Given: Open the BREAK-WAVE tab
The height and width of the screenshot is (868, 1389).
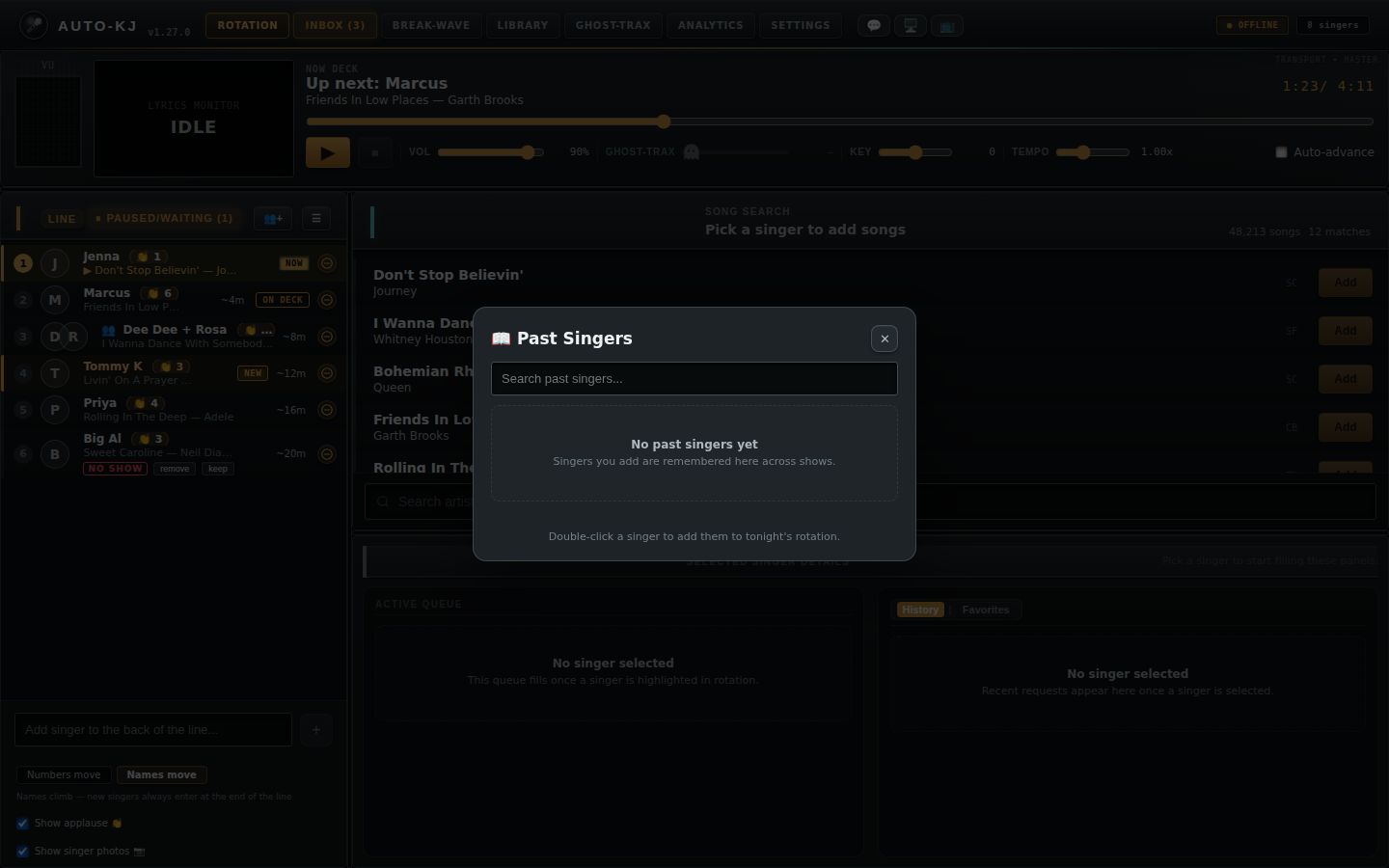Looking at the screenshot, I should pyautogui.click(x=431, y=25).
